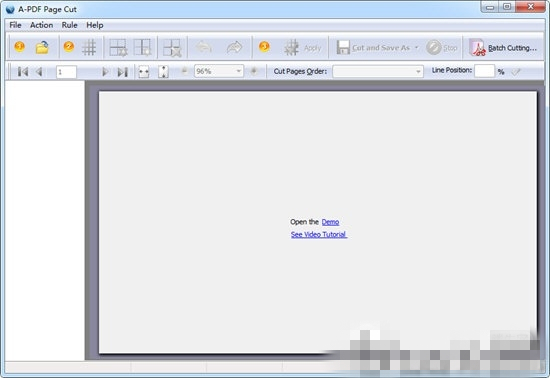Click the page number input field
This screenshot has height=378, width=550.
66,72
